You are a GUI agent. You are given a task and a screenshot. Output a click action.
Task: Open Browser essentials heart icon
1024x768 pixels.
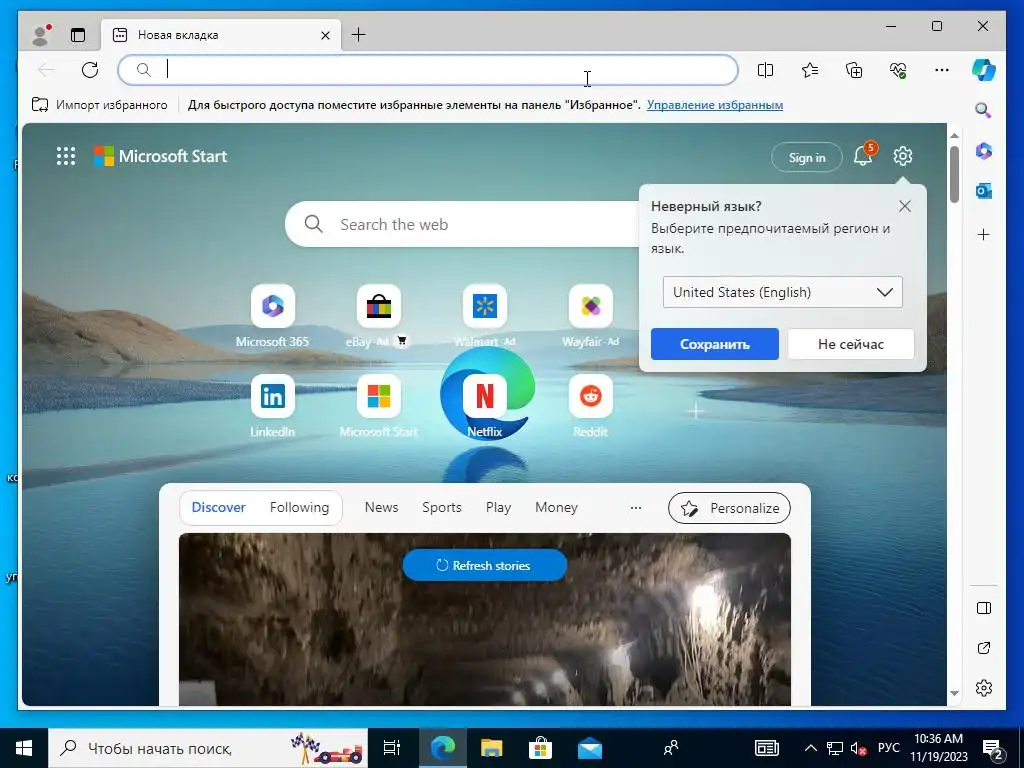pos(898,70)
